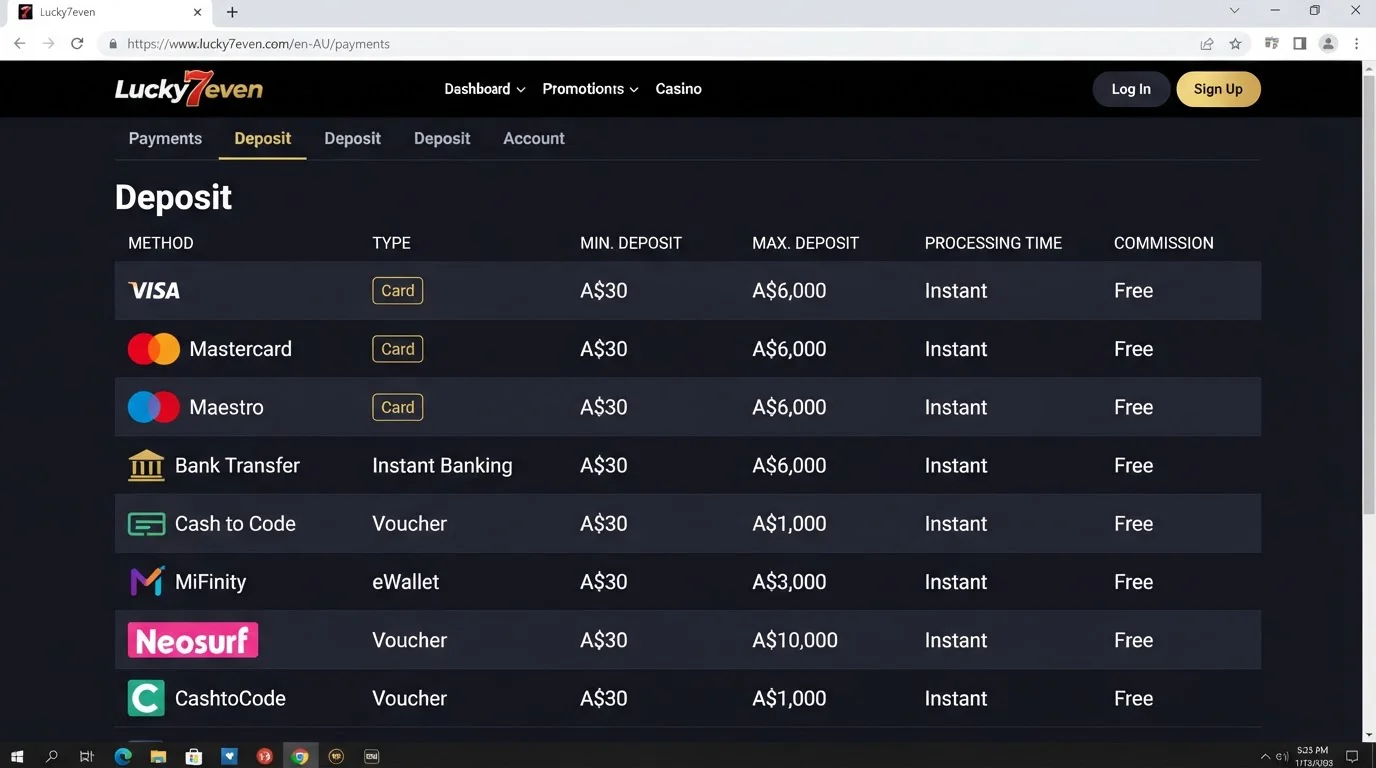Click the Card badge in the Maestro row
This screenshot has height=768, width=1376.
point(398,407)
